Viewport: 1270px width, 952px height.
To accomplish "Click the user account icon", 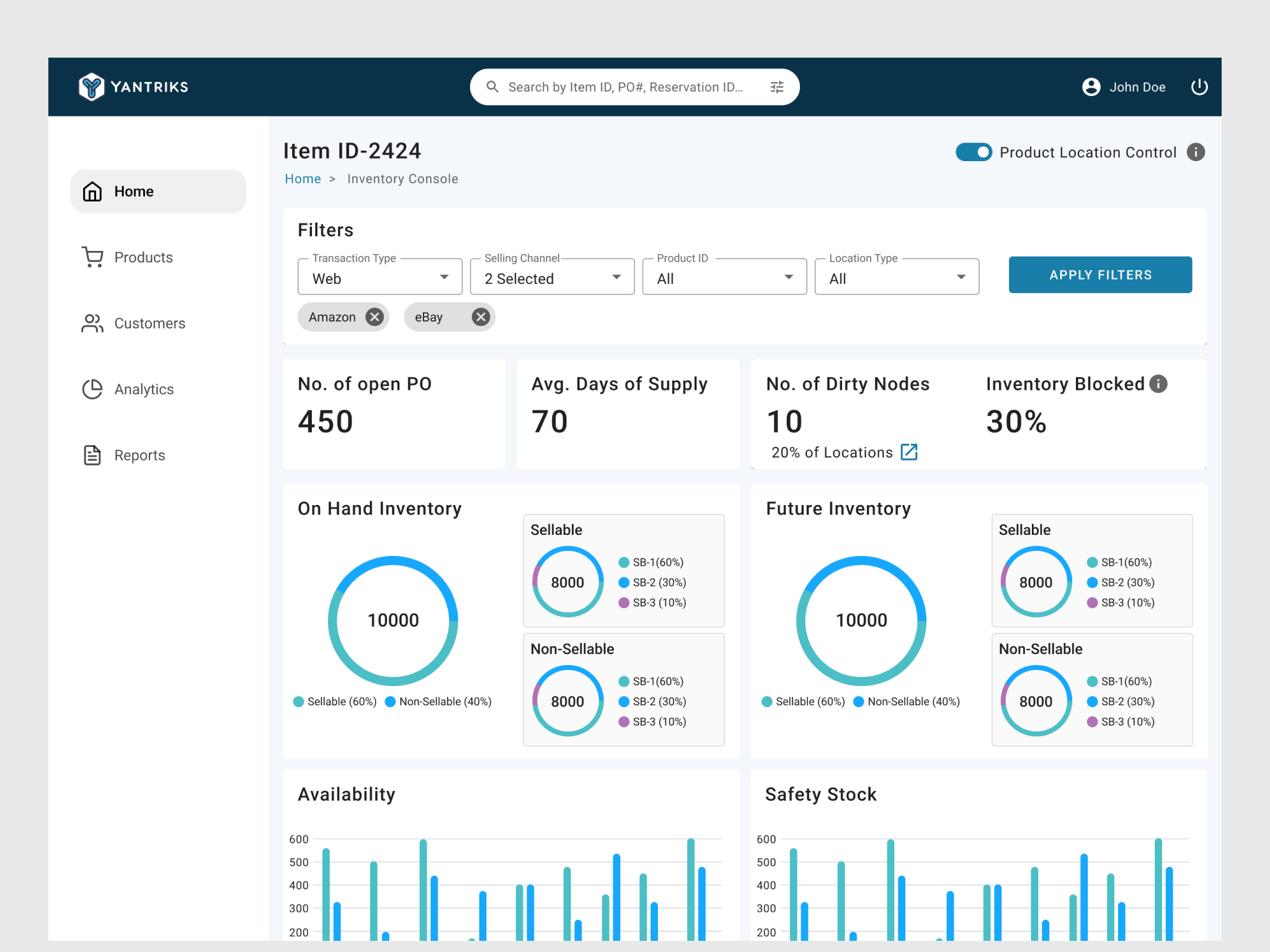I will pyautogui.click(x=1090, y=87).
